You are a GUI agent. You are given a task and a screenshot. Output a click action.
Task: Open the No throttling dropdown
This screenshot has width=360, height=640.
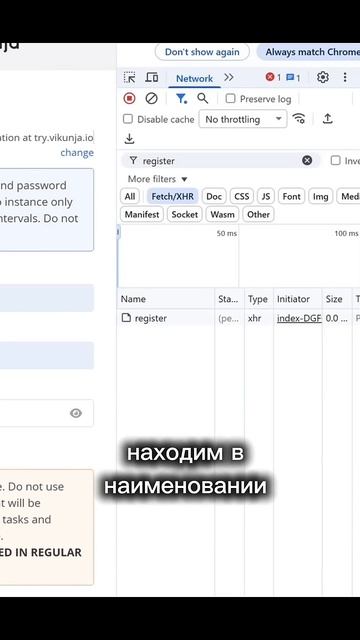243,119
